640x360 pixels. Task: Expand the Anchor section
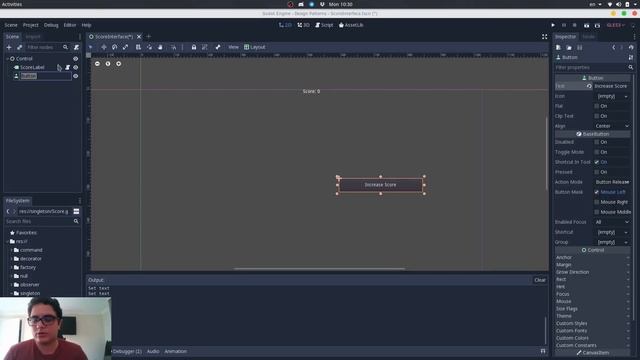pyautogui.click(x=593, y=258)
